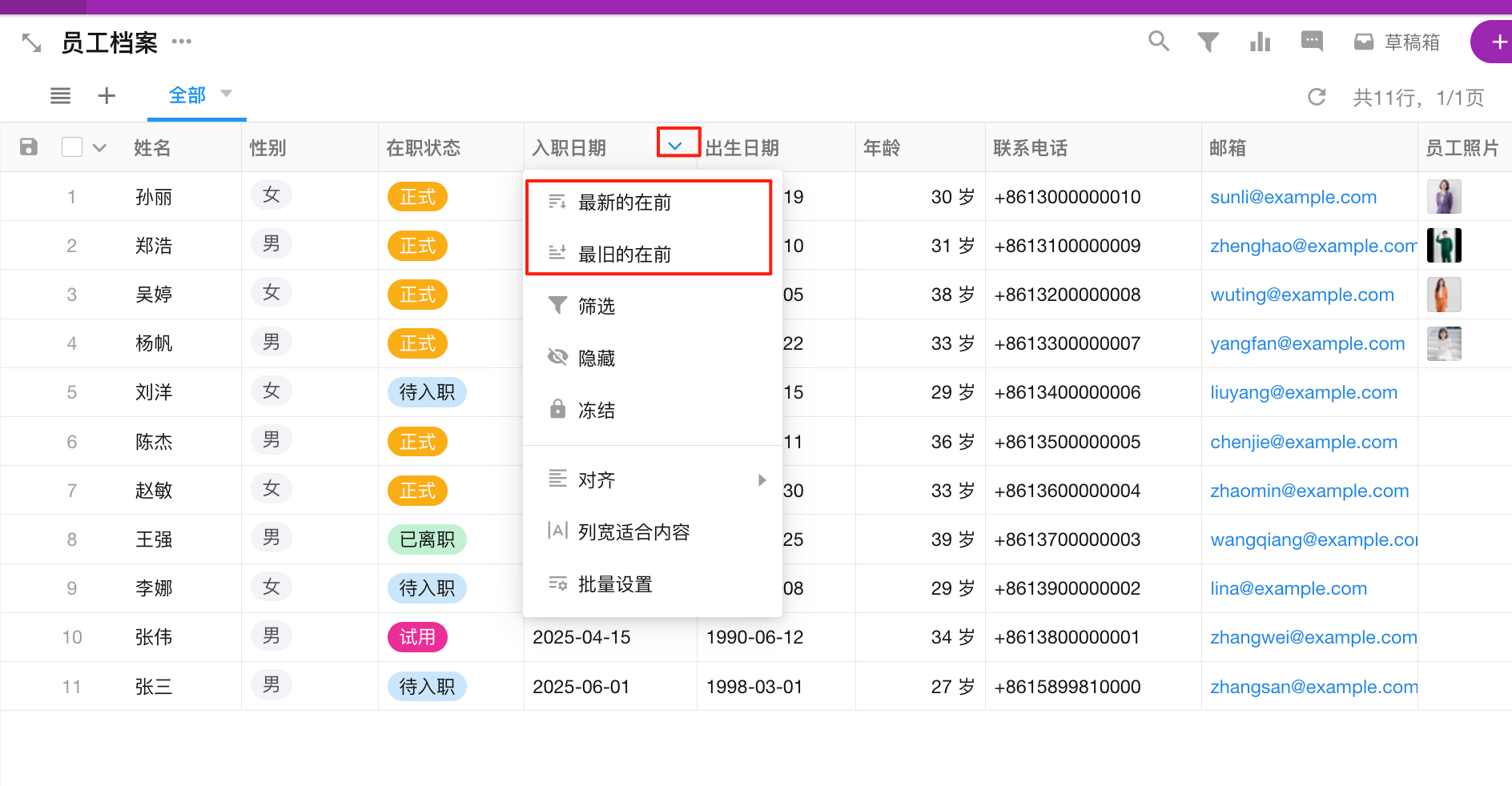The height and width of the screenshot is (786, 1512).
Task: Expand the 对齐 alignment submenu
Action: point(598,479)
